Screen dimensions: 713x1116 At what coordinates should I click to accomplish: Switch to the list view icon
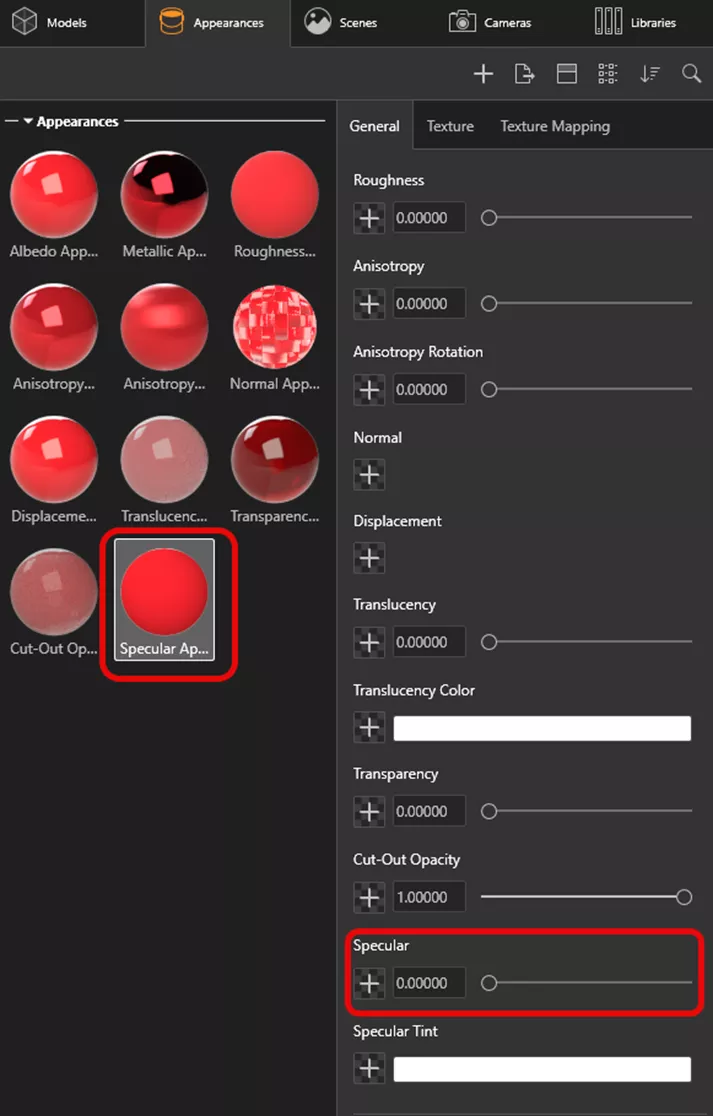coord(608,74)
